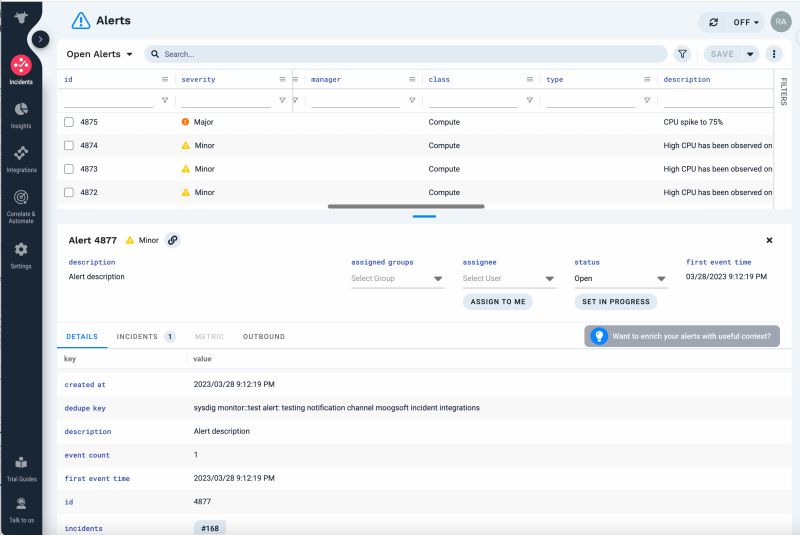800x535 pixels.
Task: Open the three-dot more options menu
Action: click(x=773, y=54)
